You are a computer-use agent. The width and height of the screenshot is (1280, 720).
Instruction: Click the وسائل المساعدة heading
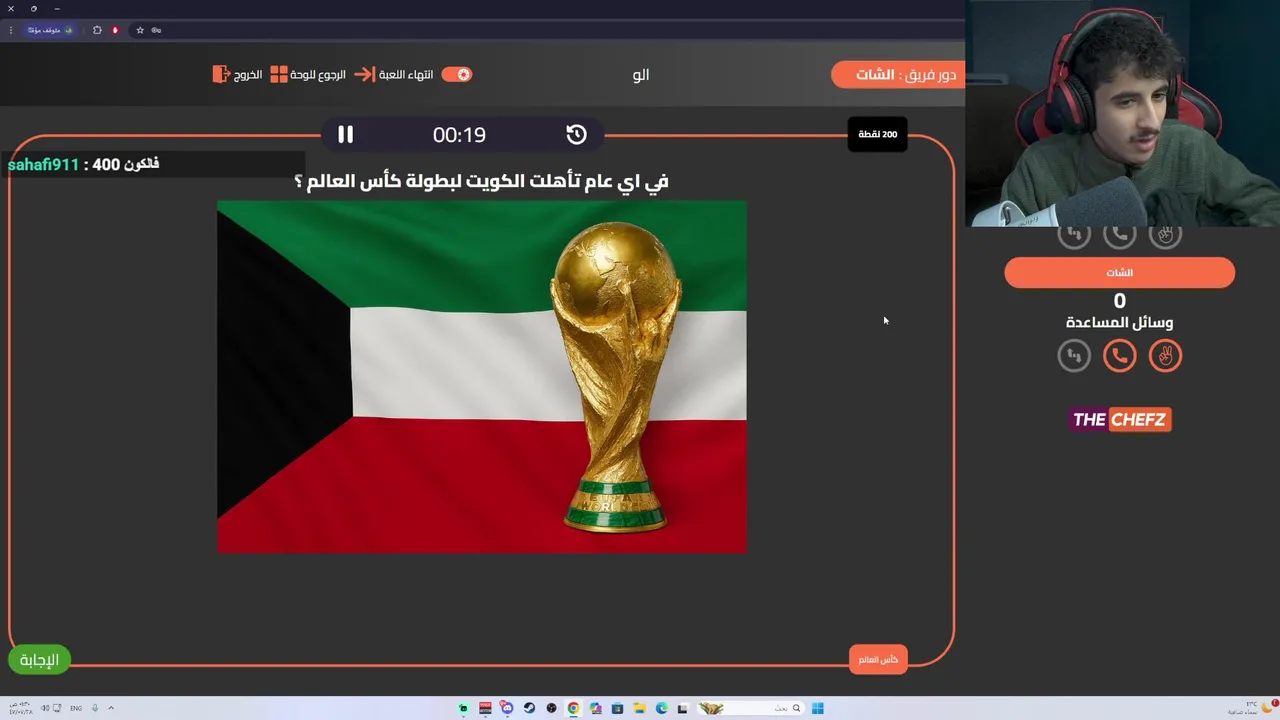click(1119, 322)
